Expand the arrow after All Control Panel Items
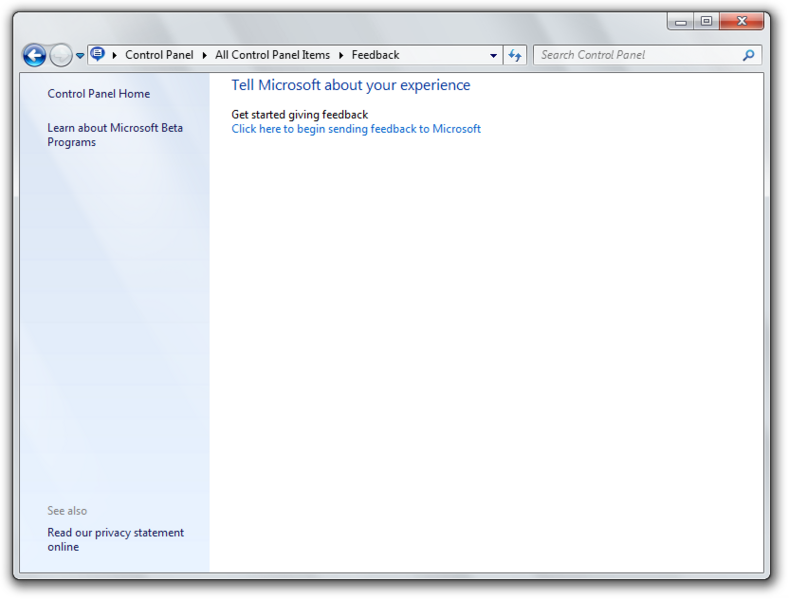Image resolution: width=789 pixels, height=599 pixels. [341, 55]
